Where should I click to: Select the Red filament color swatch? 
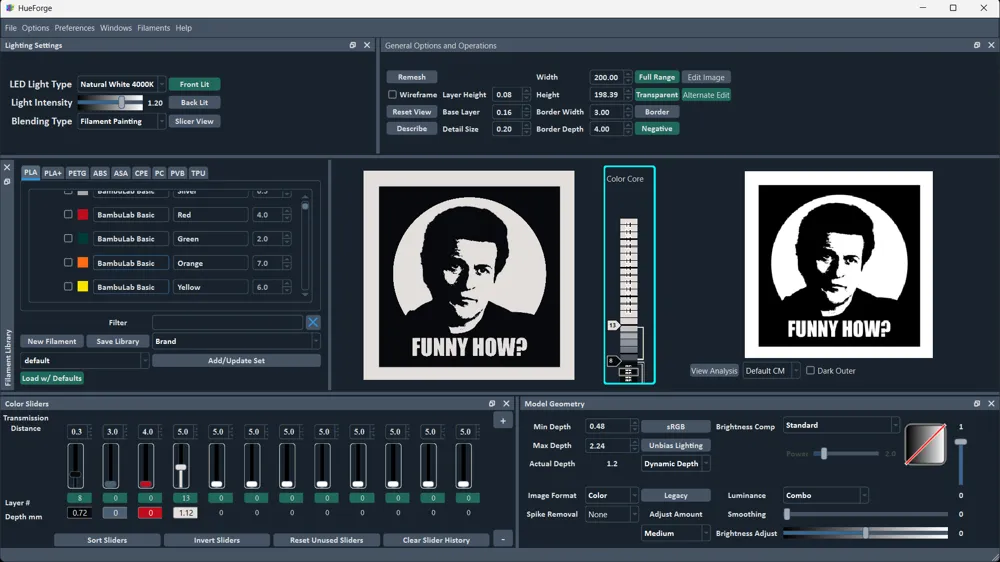pos(83,215)
